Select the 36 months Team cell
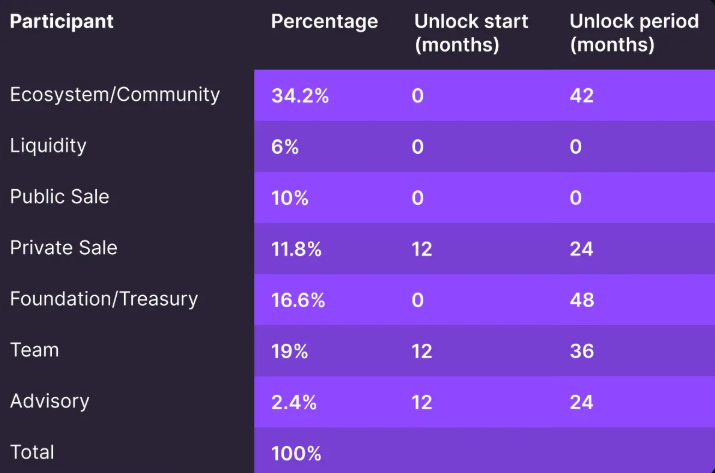 582,351
